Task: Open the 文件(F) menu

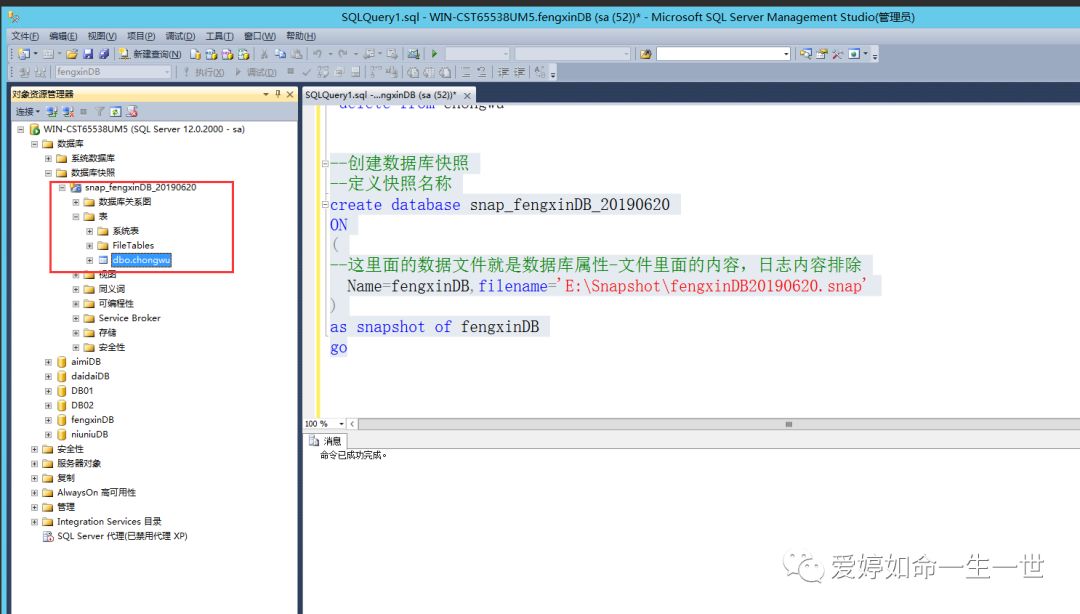Action: 25,36
